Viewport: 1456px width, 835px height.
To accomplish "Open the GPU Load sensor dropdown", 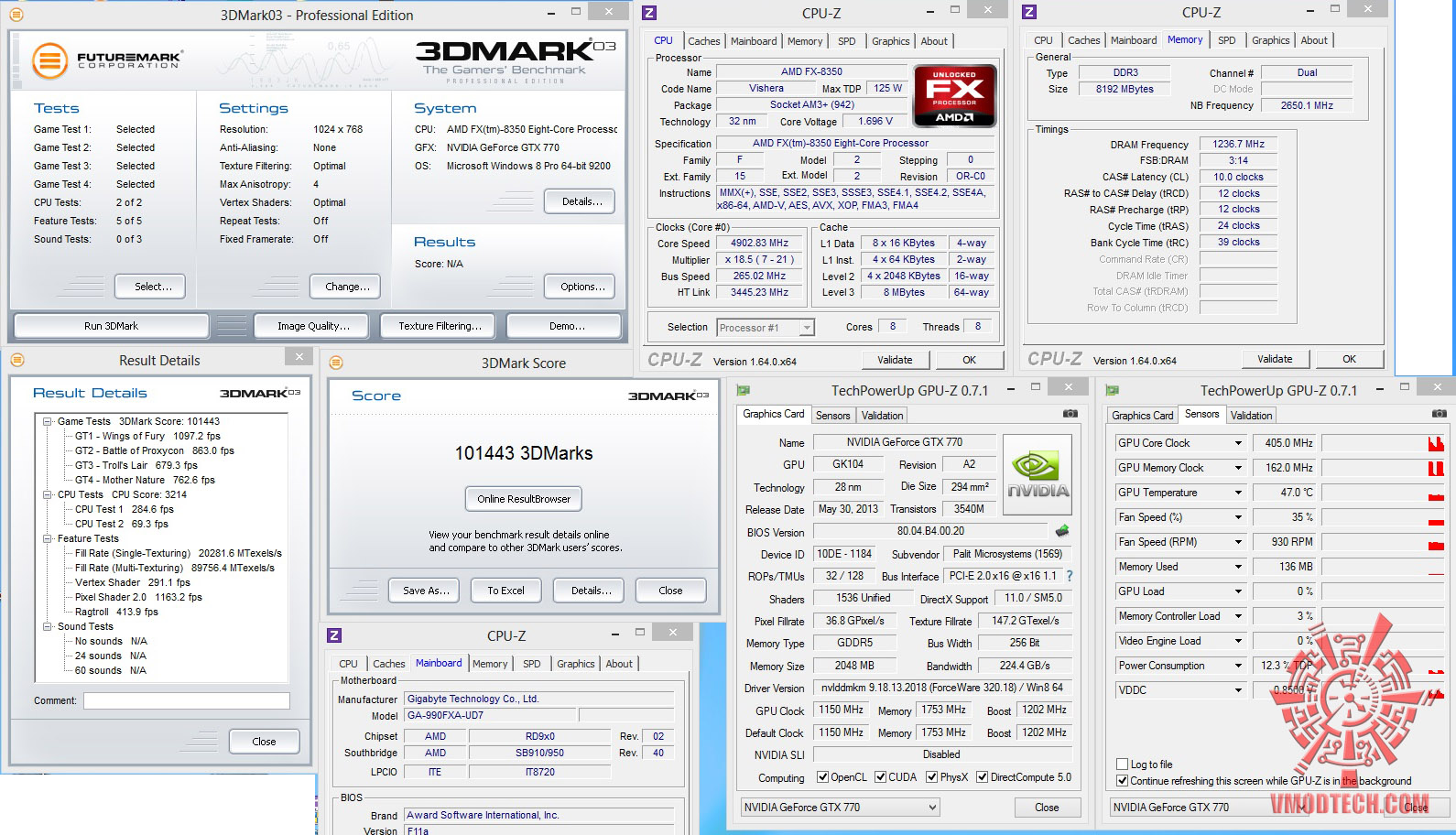I will pyautogui.click(x=1238, y=591).
